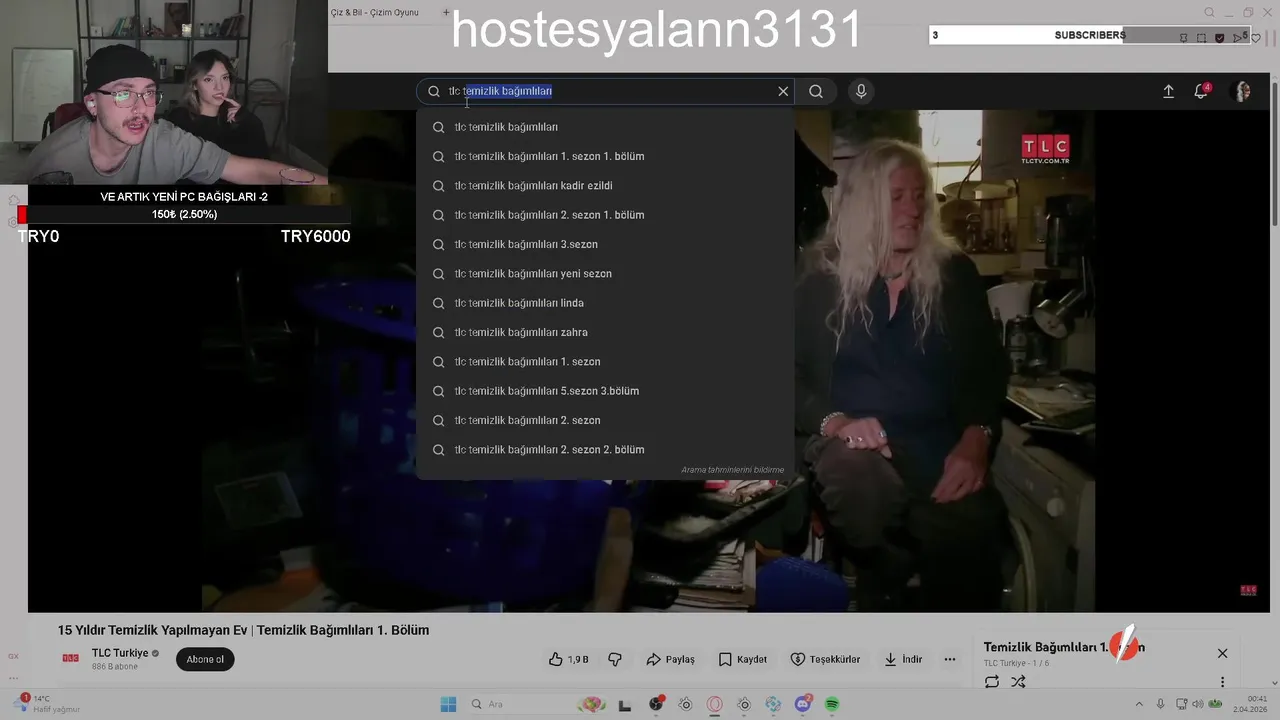This screenshot has width=1280, height=720.
Task: Select suggestion 'tlc temizlik bağımlıları 3.sezon'
Action: pyautogui.click(x=605, y=244)
